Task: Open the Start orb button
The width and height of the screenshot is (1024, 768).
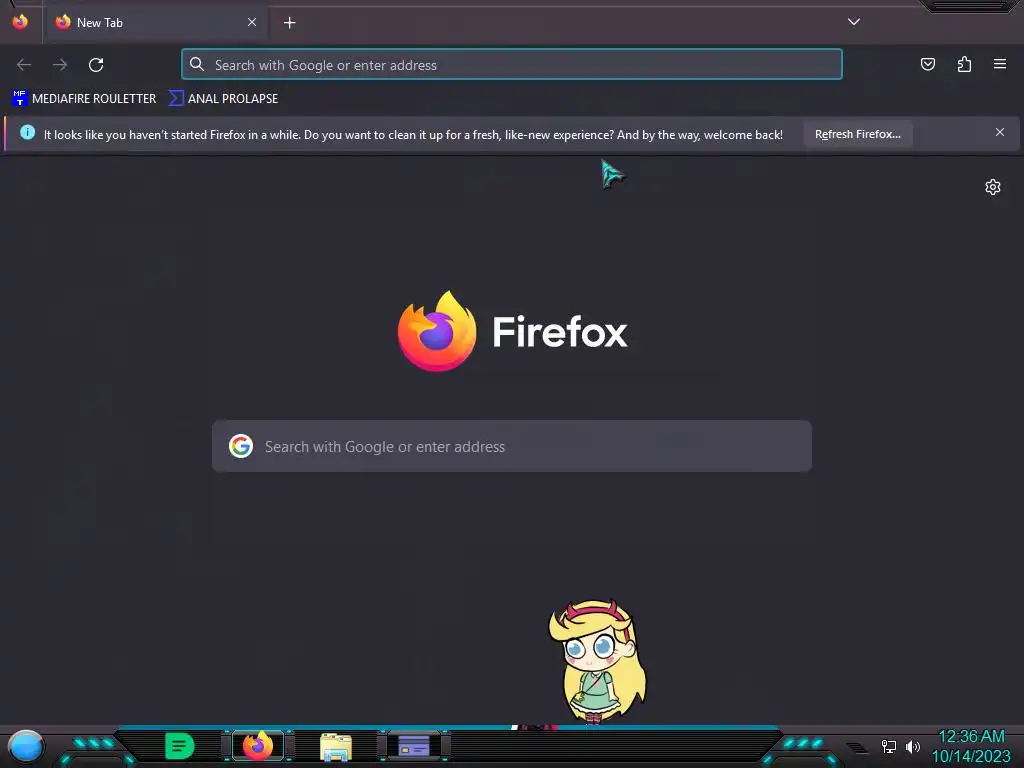Action: (25, 746)
